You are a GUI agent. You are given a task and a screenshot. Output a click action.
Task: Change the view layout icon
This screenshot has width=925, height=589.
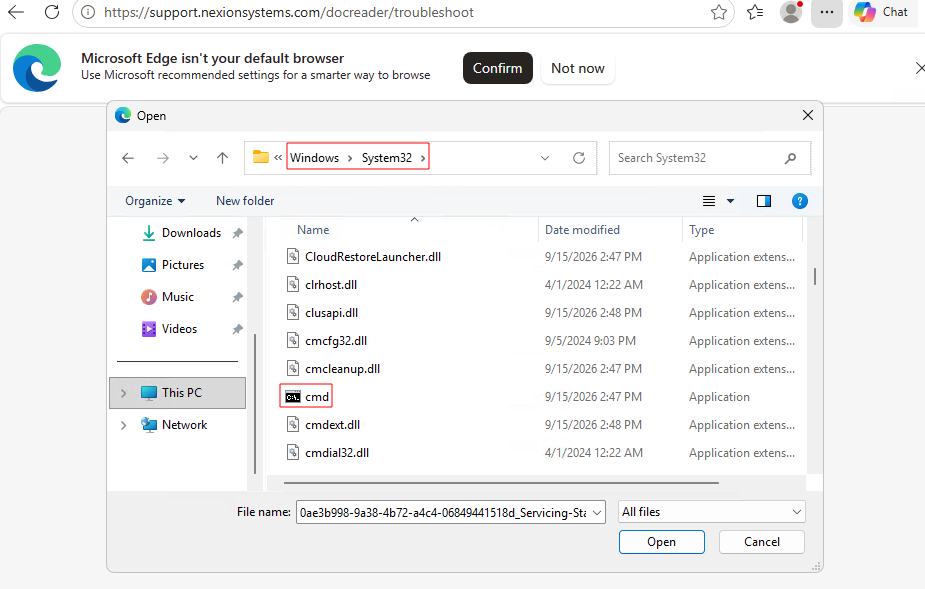(x=709, y=201)
